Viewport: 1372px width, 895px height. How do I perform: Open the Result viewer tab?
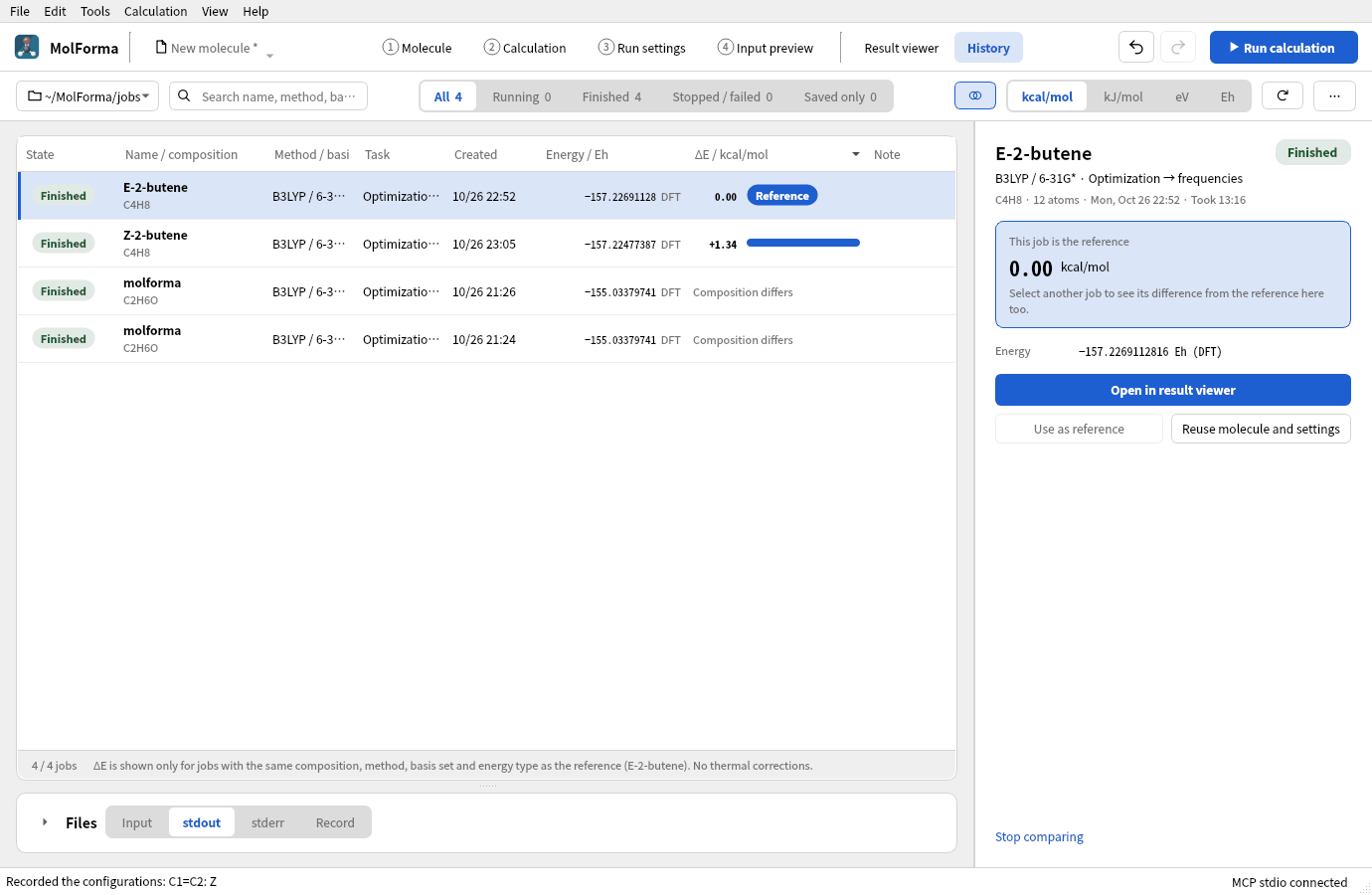click(x=901, y=48)
